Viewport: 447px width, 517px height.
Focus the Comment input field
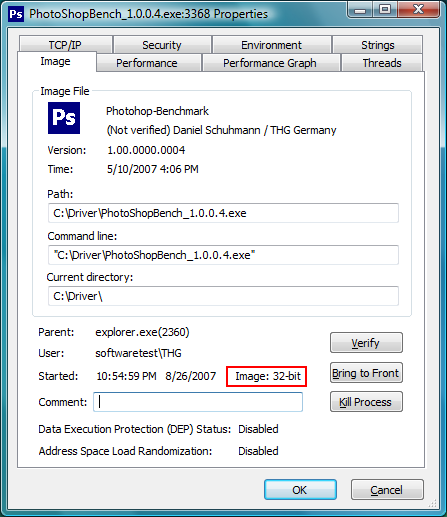[x=198, y=402]
